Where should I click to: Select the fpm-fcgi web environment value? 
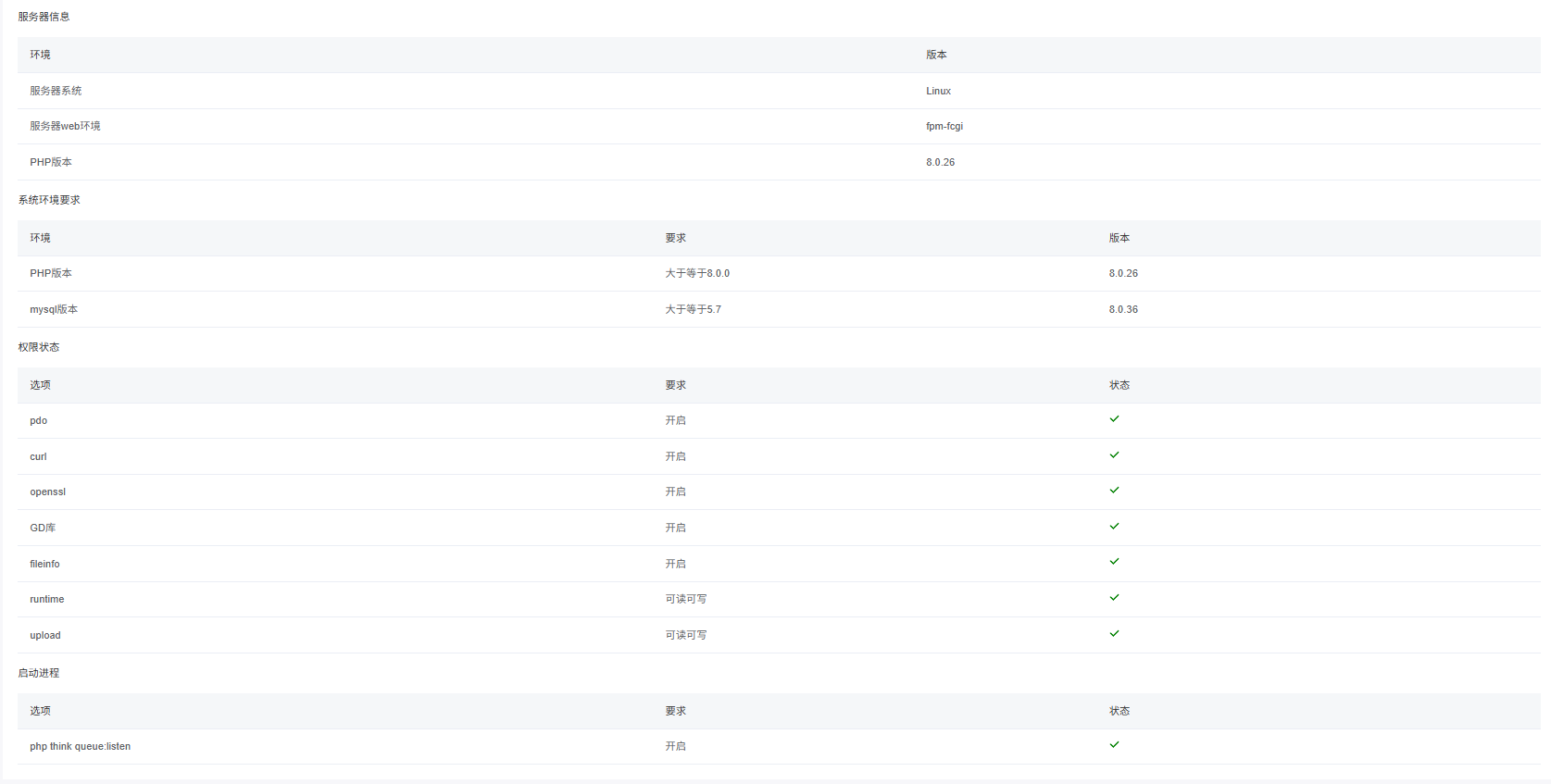point(944,126)
